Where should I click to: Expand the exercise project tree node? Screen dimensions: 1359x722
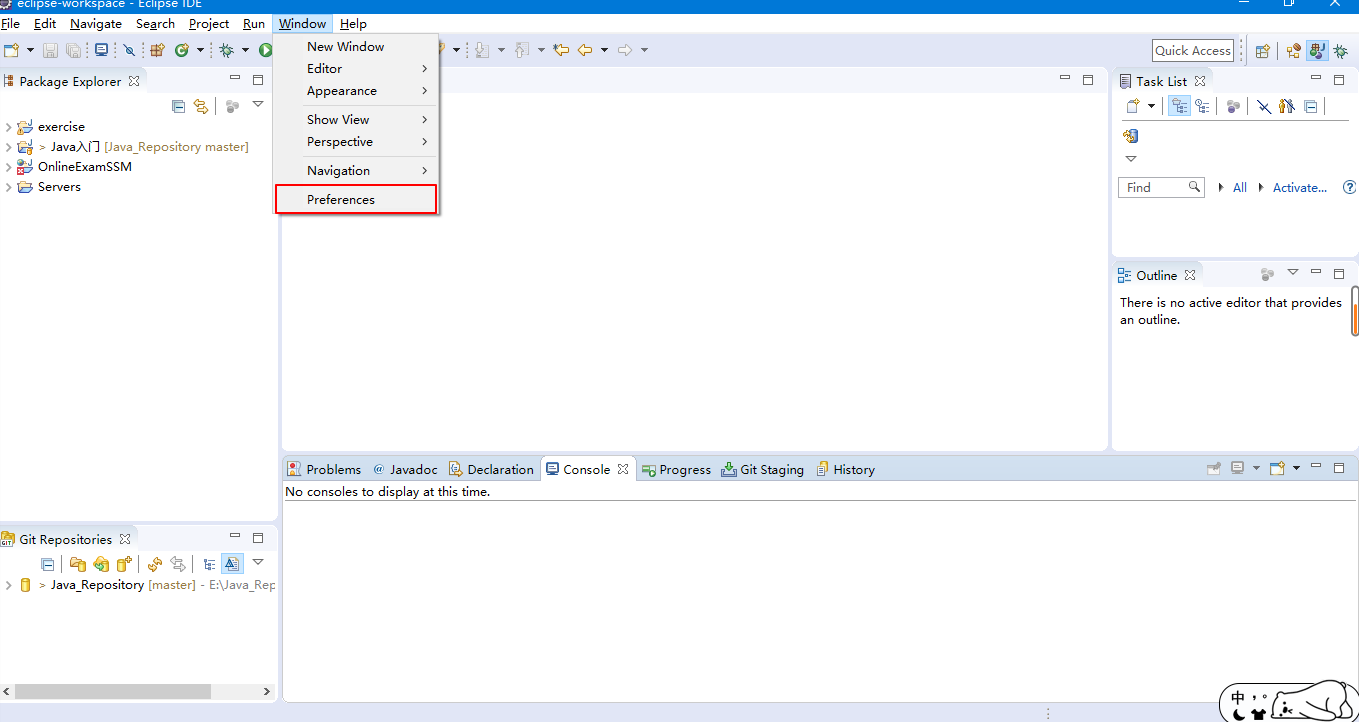coord(8,127)
